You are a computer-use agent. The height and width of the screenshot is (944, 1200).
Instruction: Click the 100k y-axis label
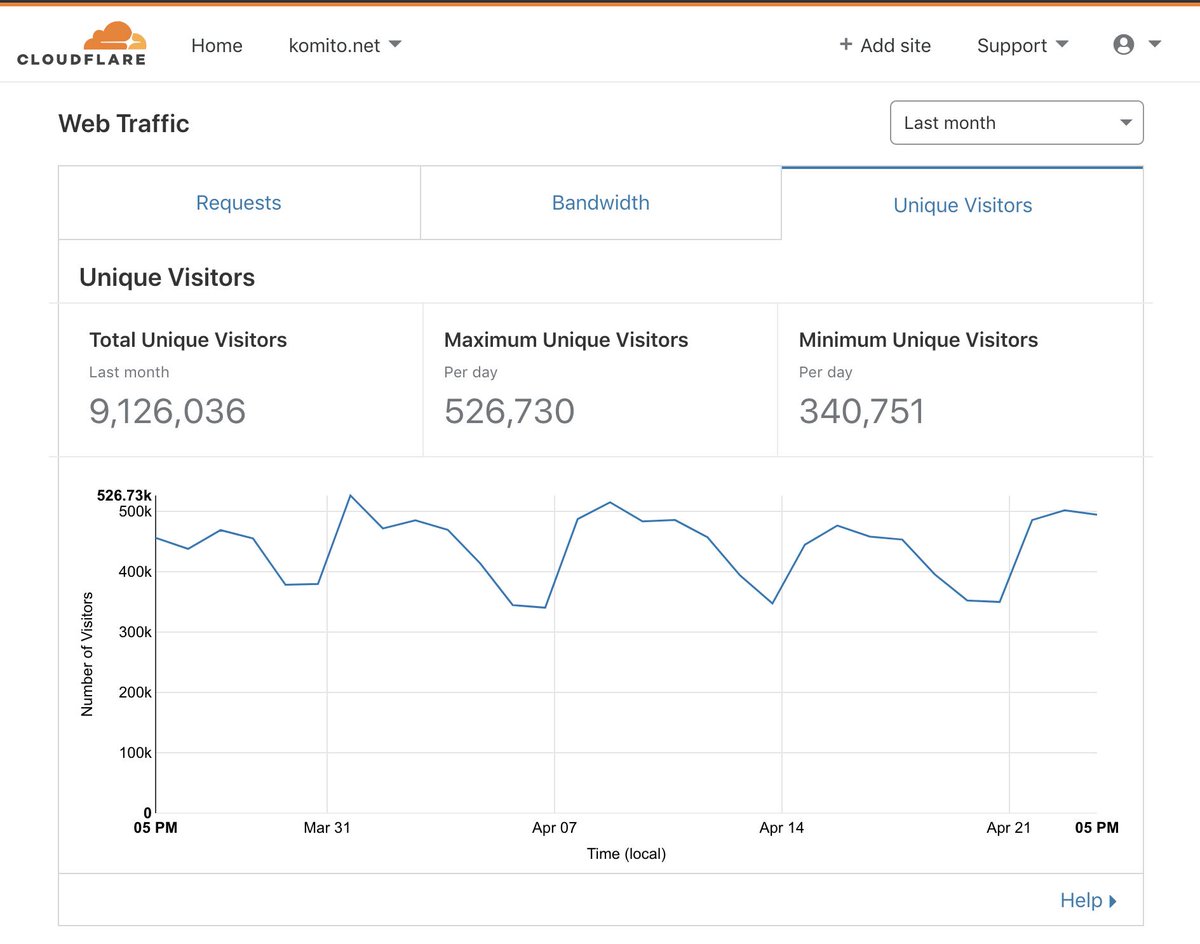tap(135, 753)
